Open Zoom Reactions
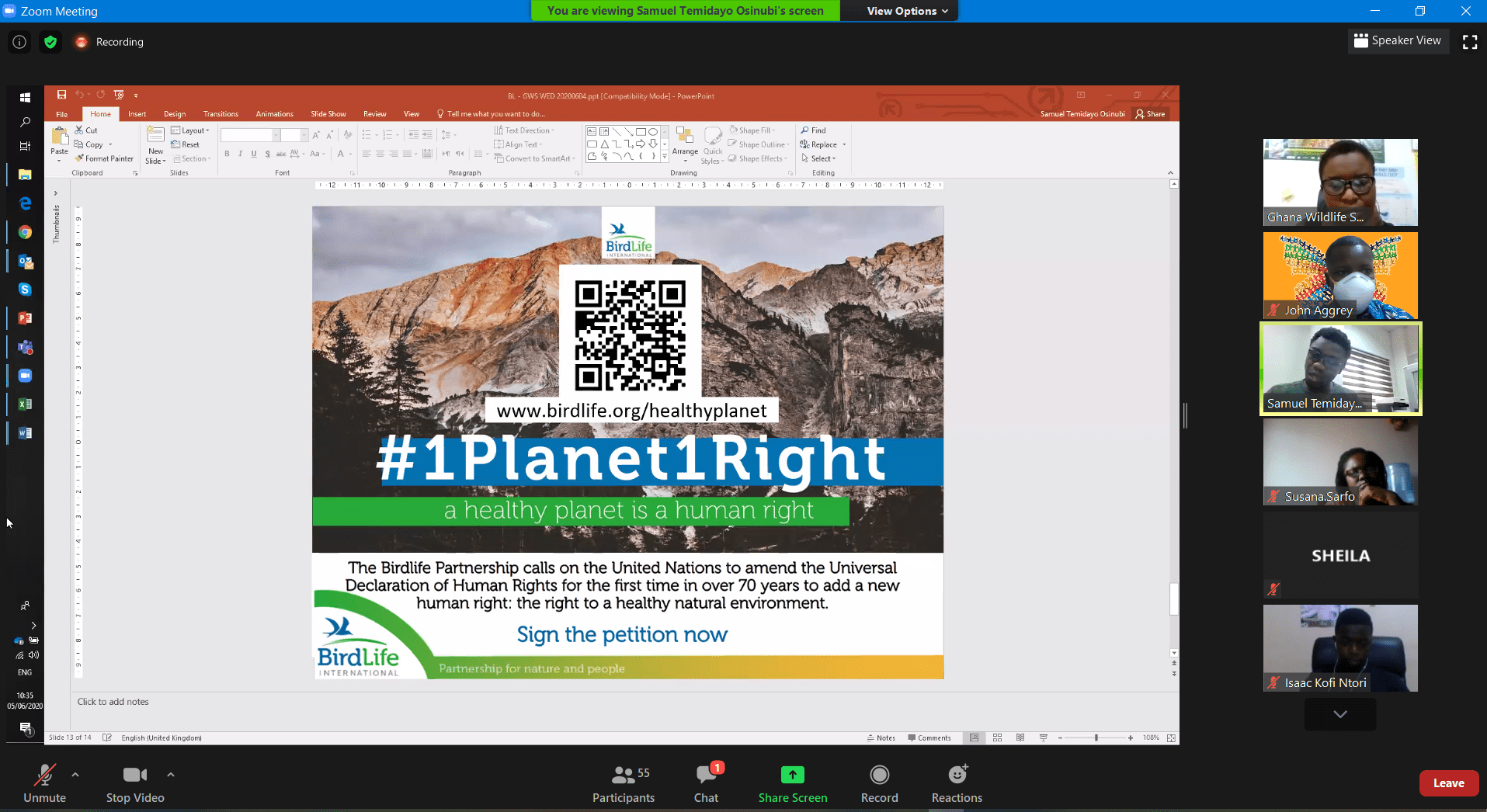1487x812 pixels. tap(957, 783)
